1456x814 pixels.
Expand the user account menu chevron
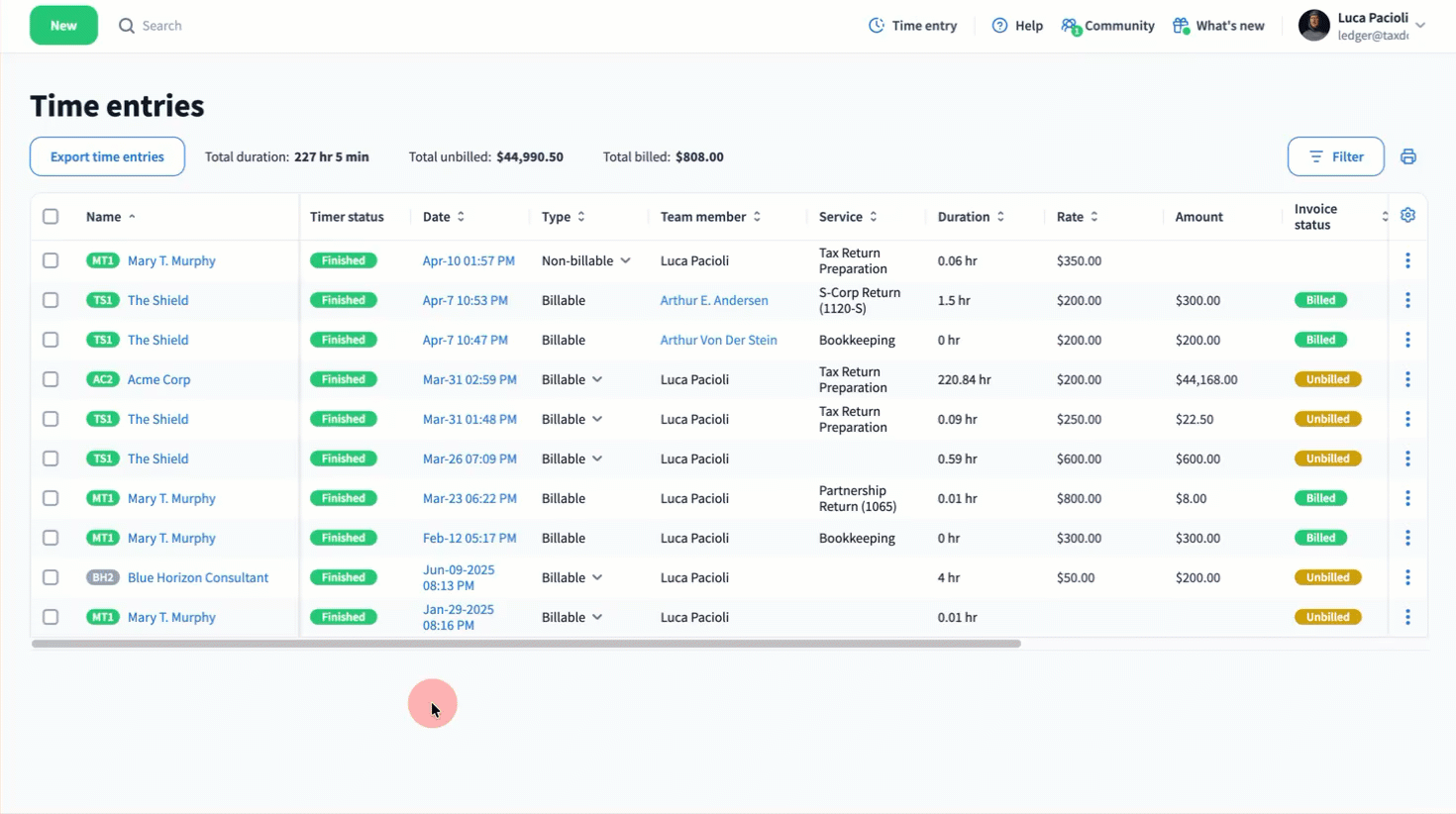(x=1420, y=26)
